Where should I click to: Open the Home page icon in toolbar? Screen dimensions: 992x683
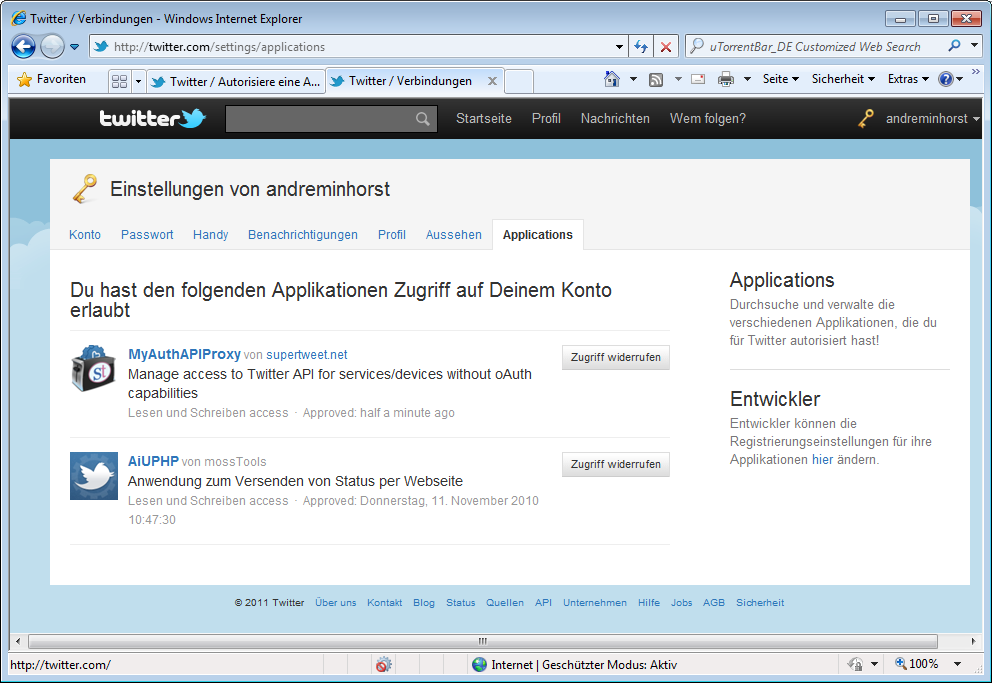(612, 79)
